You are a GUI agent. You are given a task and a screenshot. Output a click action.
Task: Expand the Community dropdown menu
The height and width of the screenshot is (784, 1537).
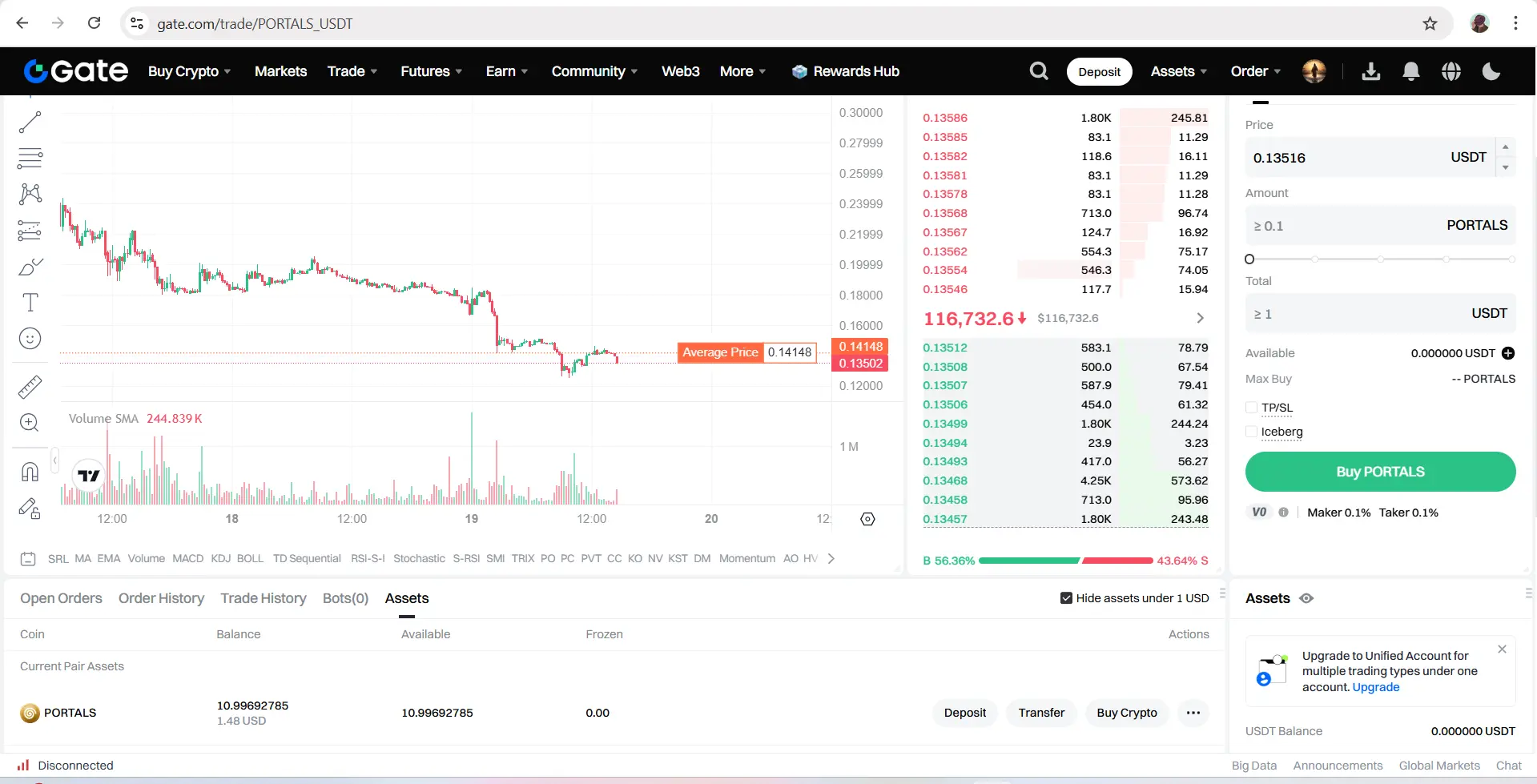(594, 71)
